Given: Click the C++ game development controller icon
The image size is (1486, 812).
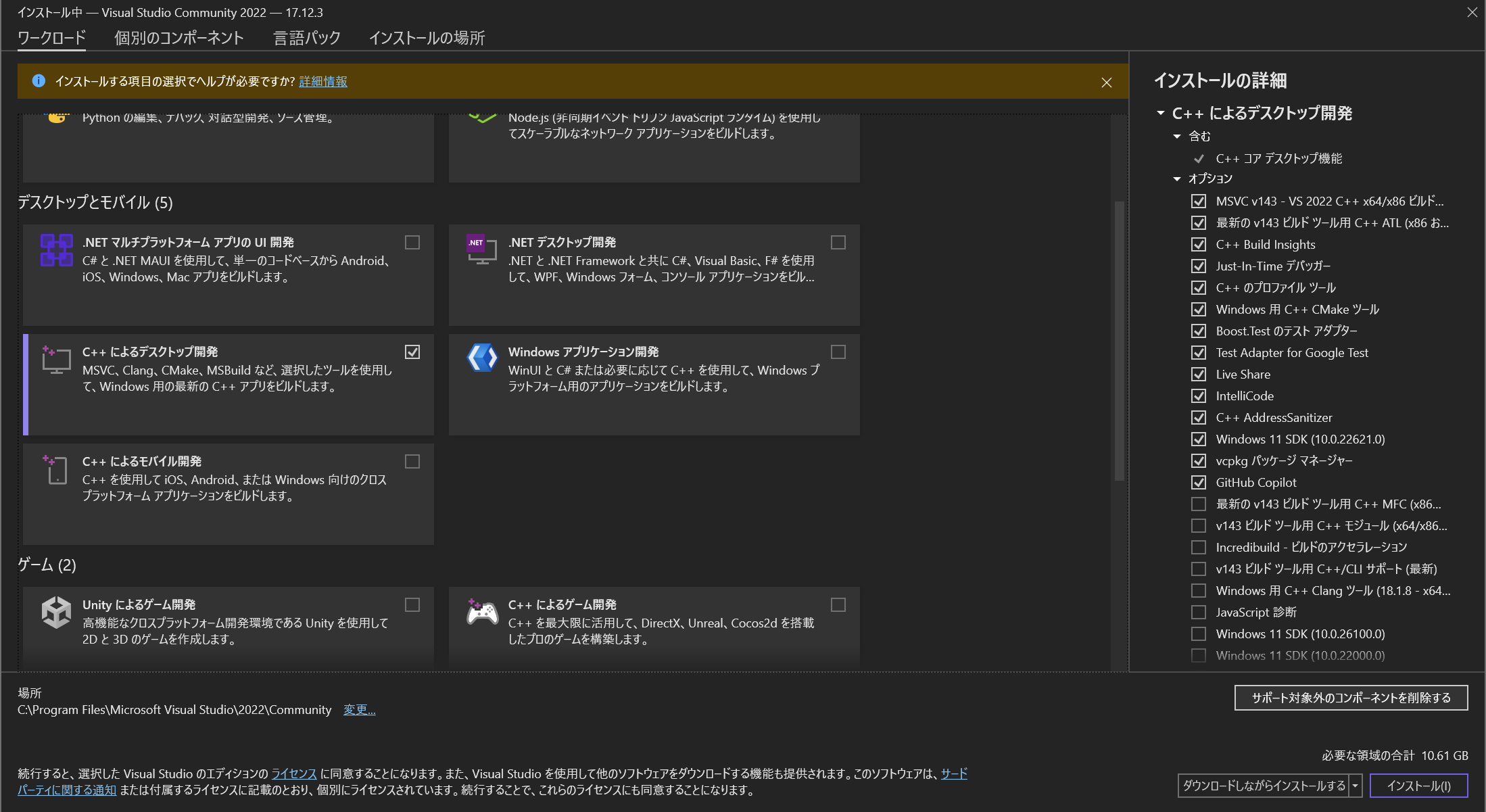Looking at the screenshot, I should [x=481, y=613].
